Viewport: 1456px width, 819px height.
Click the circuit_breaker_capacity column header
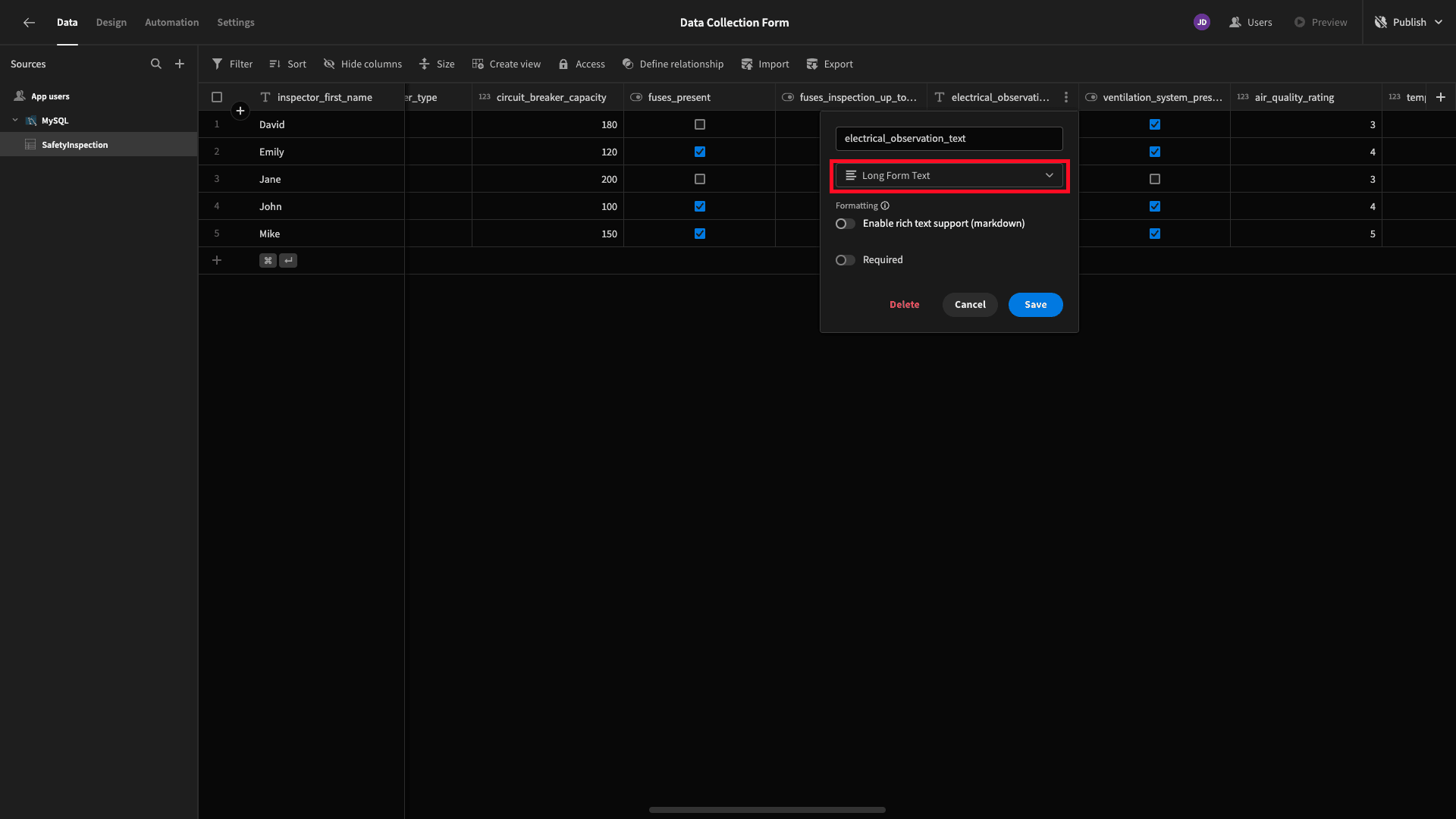(548, 97)
